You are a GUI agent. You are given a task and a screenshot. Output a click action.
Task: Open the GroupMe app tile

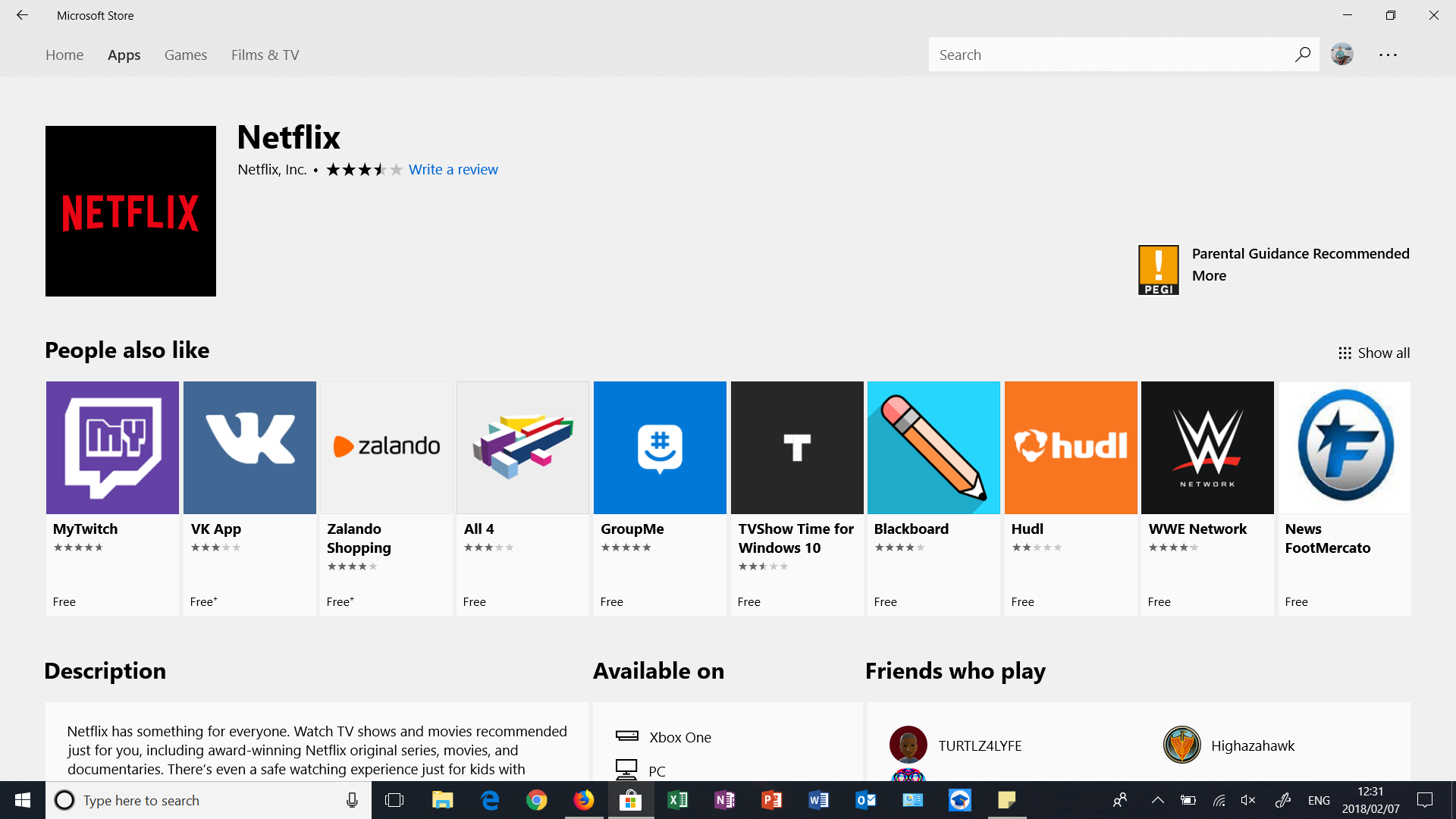click(660, 497)
